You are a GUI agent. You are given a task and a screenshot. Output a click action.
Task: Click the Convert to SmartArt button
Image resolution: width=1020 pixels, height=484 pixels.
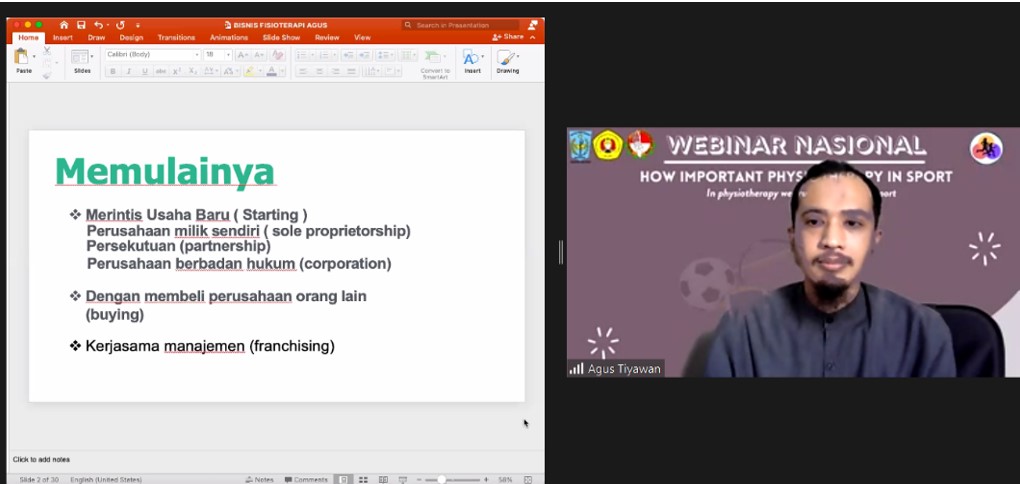coord(435,63)
